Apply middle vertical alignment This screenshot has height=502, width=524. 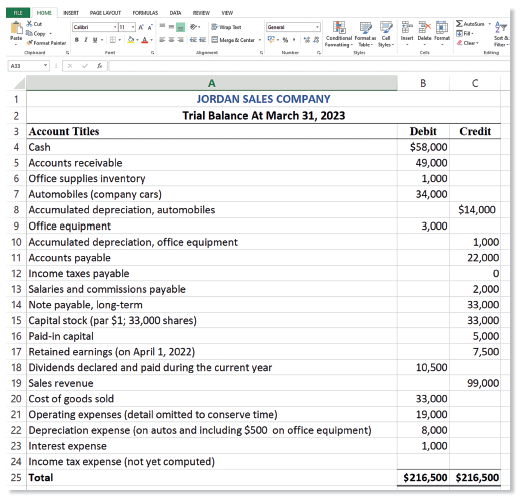pyautogui.click(x=171, y=27)
